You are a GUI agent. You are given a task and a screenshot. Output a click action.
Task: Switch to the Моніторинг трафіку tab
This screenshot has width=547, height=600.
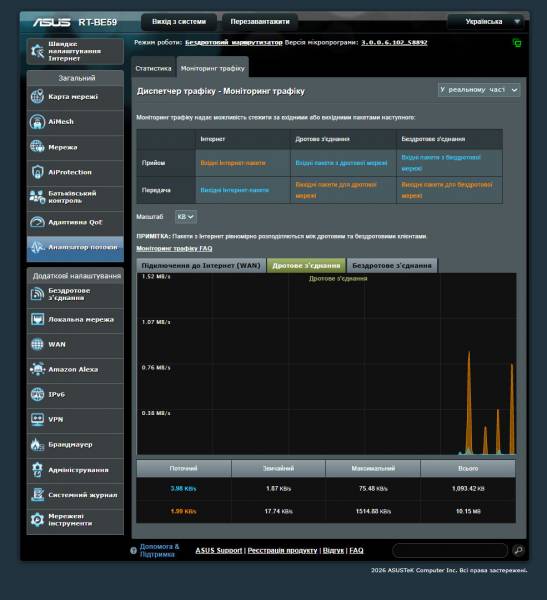click(x=212, y=68)
